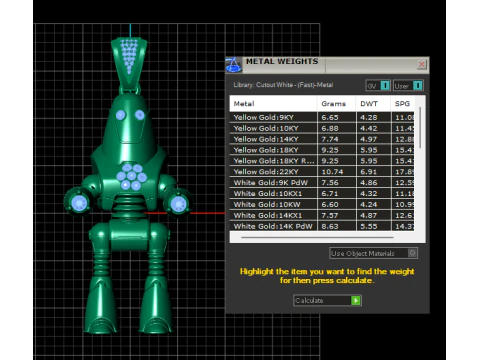Select the chest gemstone cluster on robot
Viewport: 480px width, 360px height.
pyautogui.click(x=132, y=177)
